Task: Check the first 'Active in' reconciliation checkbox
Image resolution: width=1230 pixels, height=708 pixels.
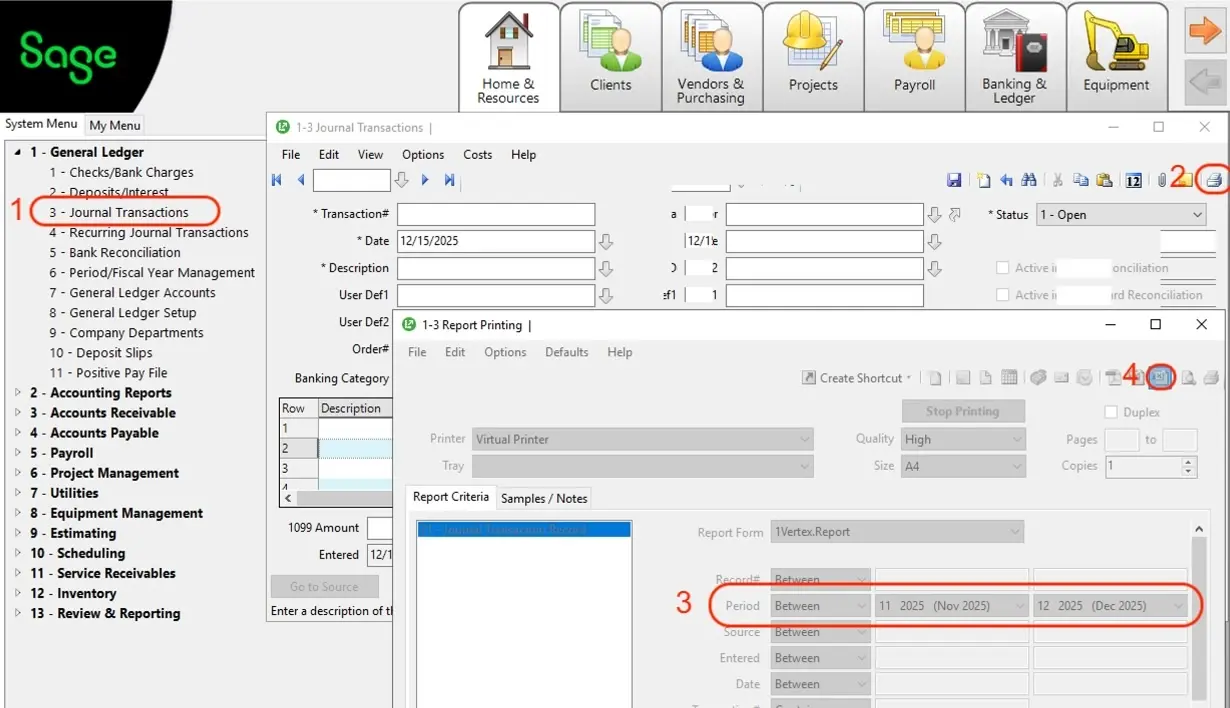Action: tap(1003, 268)
